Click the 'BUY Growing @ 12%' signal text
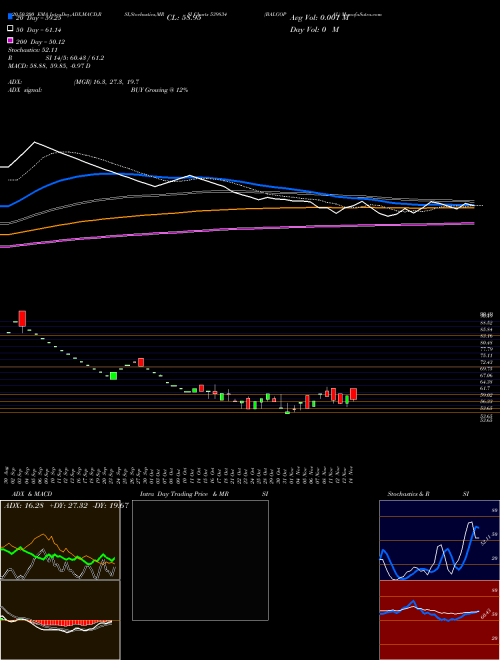This screenshot has height=660, width=500. pyautogui.click(x=159, y=90)
